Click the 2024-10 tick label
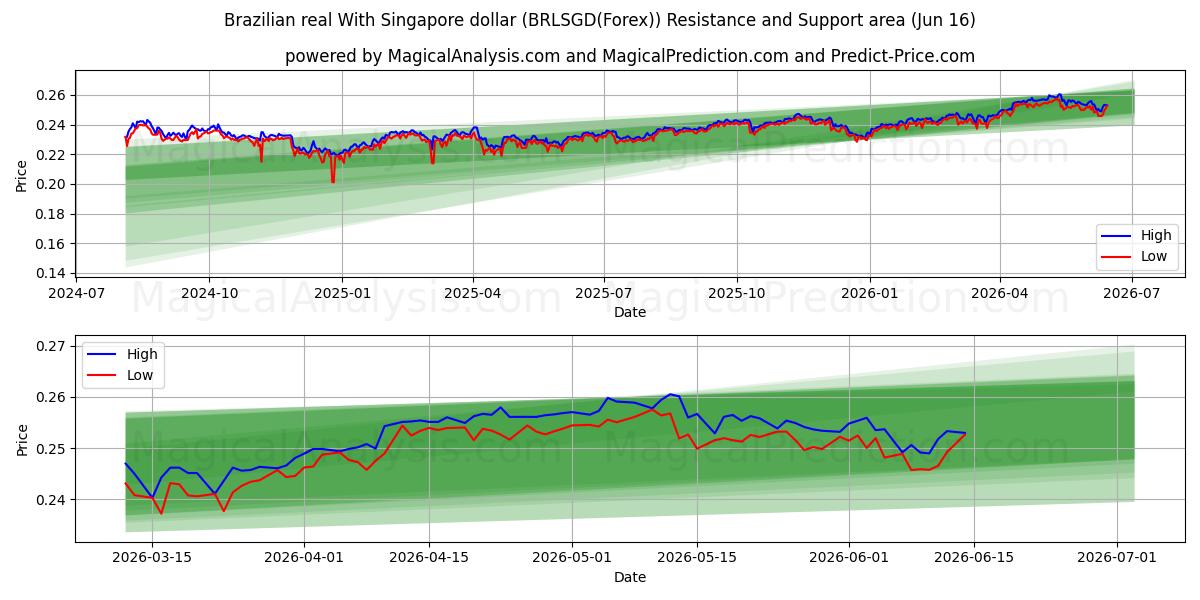 [209, 293]
